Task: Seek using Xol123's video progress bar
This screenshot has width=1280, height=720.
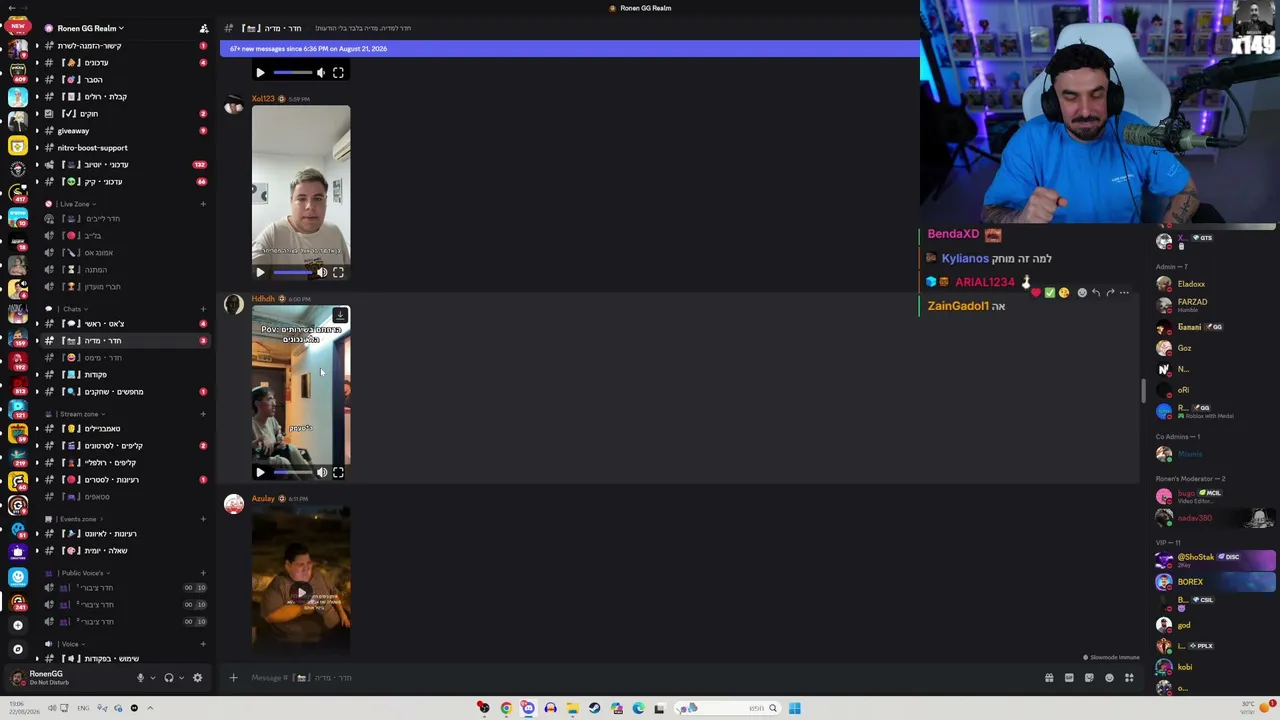Action: tap(292, 272)
